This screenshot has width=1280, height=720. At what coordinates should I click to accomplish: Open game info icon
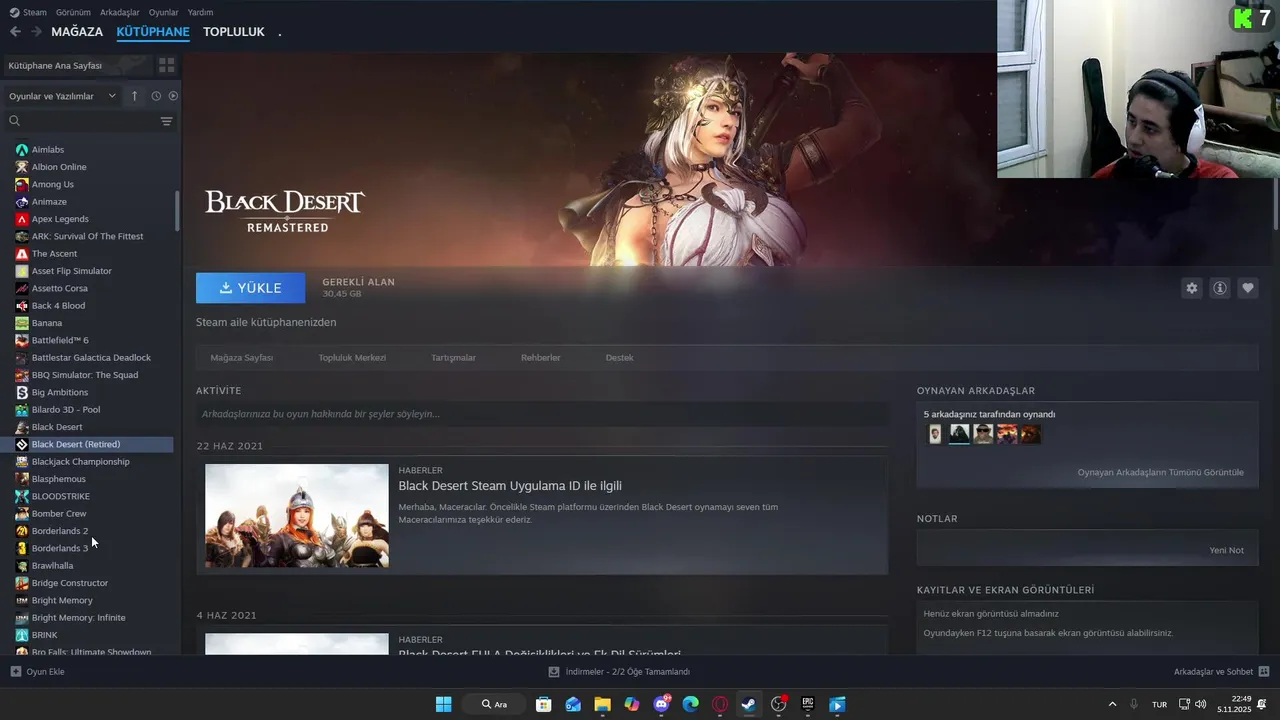1220,288
